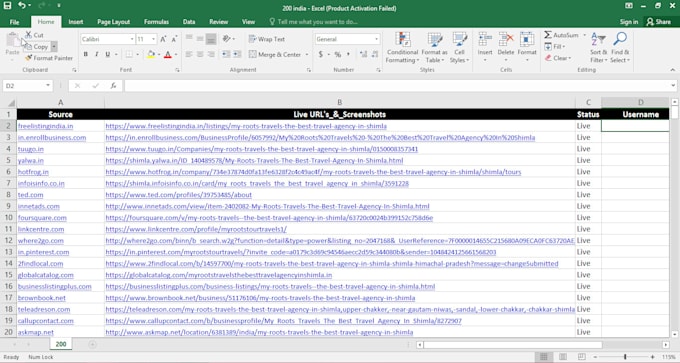Switch to the Review tab
The height and width of the screenshot is (363, 680).
click(x=219, y=22)
